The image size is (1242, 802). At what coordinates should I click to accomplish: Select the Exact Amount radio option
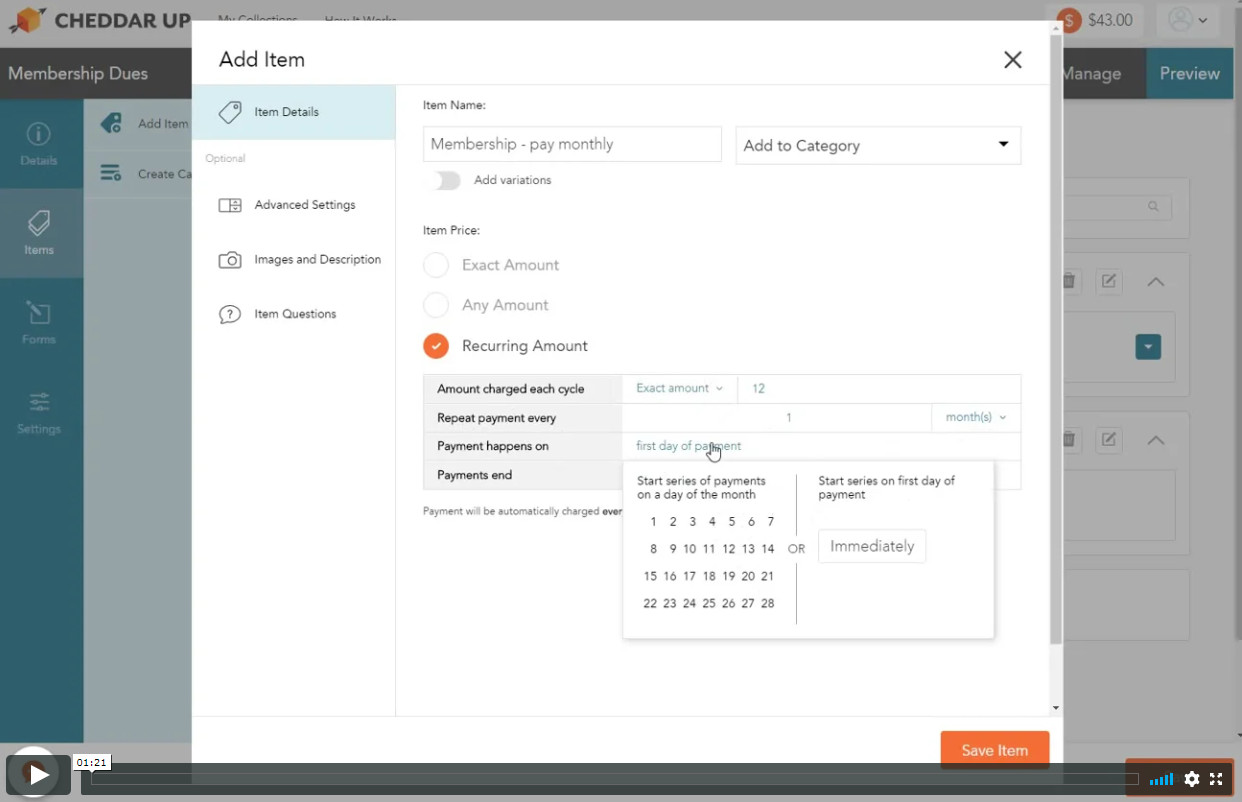click(436, 265)
